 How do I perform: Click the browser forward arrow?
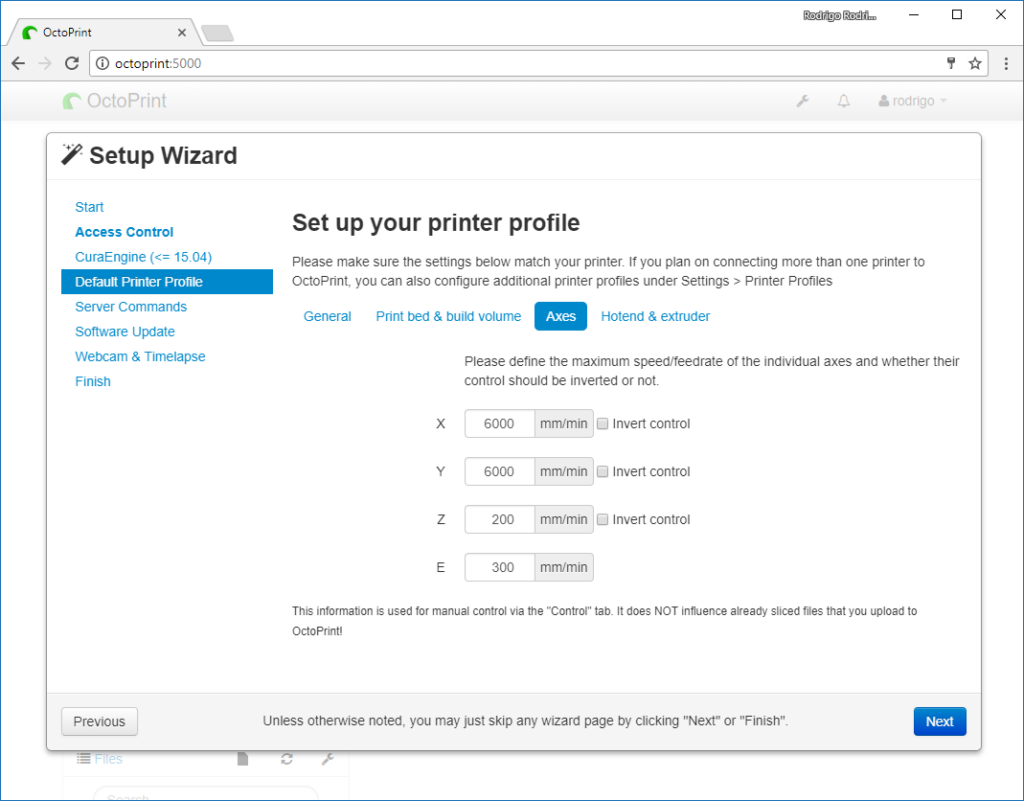(x=44, y=63)
